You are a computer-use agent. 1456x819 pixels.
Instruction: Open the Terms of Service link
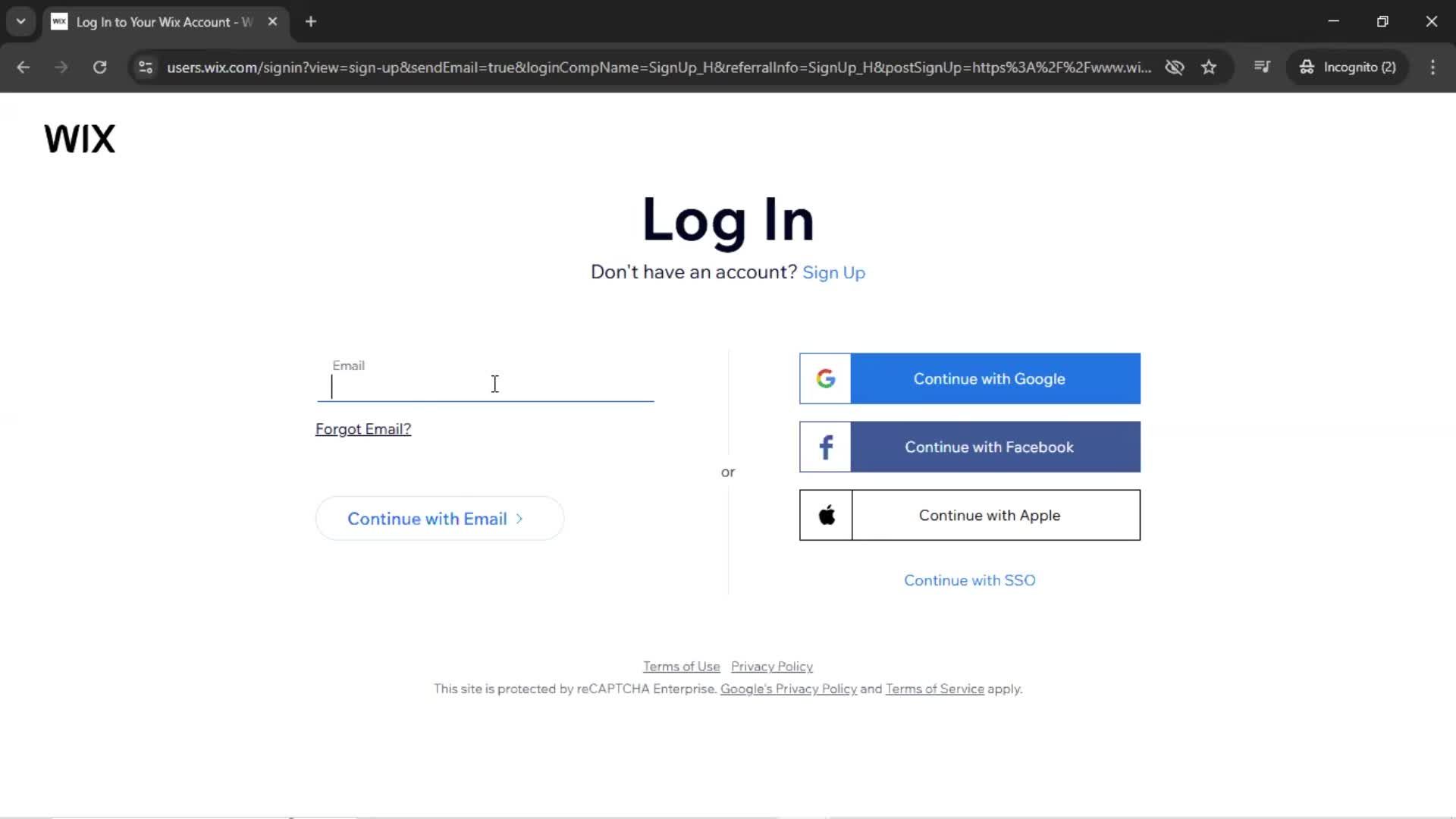pos(934,689)
